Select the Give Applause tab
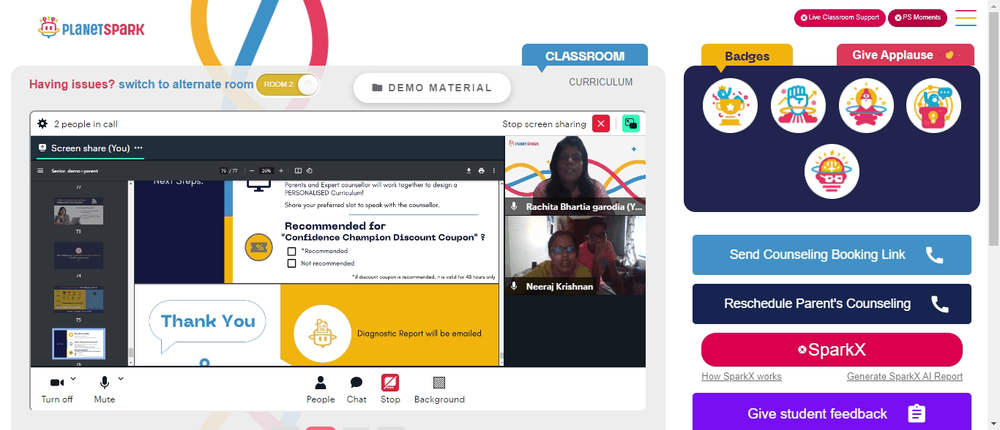This screenshot has width=1000, height=430. pyautogui.click(x=905, y=55)
